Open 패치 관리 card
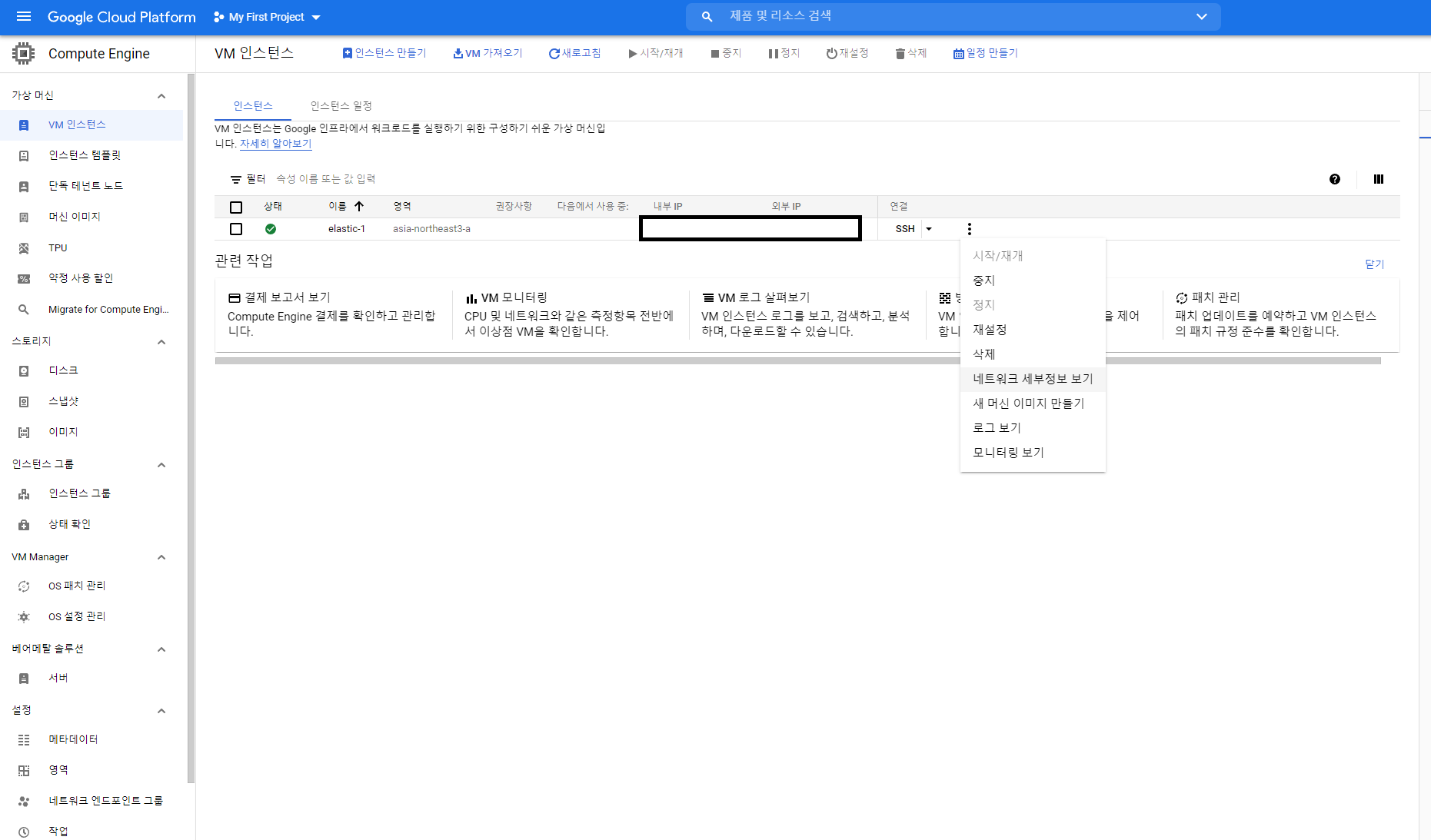 (x=1280, y=314)
